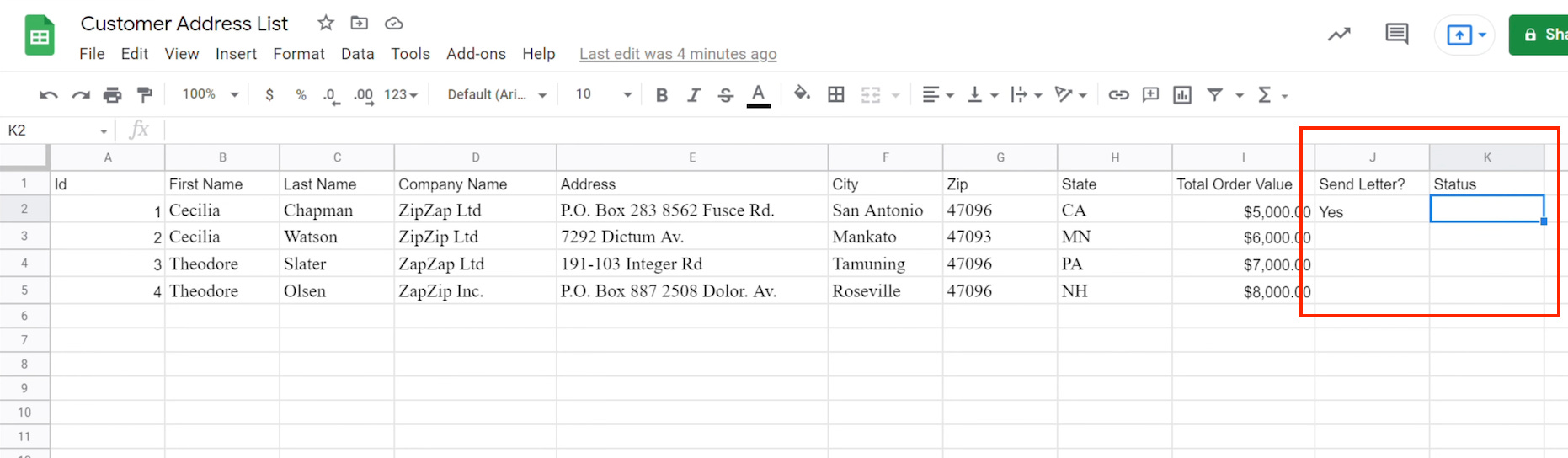This screenshot has height=458, width=1568.
Task: Click the Status header cell
Action: (1487, 184)
